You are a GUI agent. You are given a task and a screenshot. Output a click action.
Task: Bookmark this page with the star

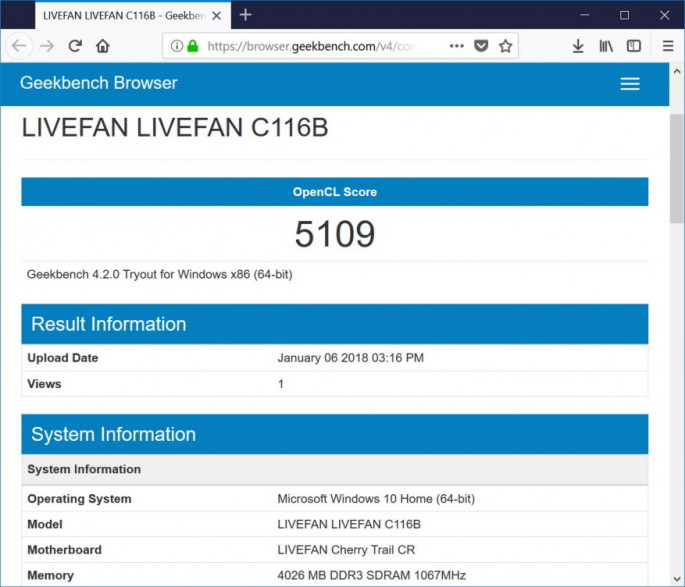[505, 45]
